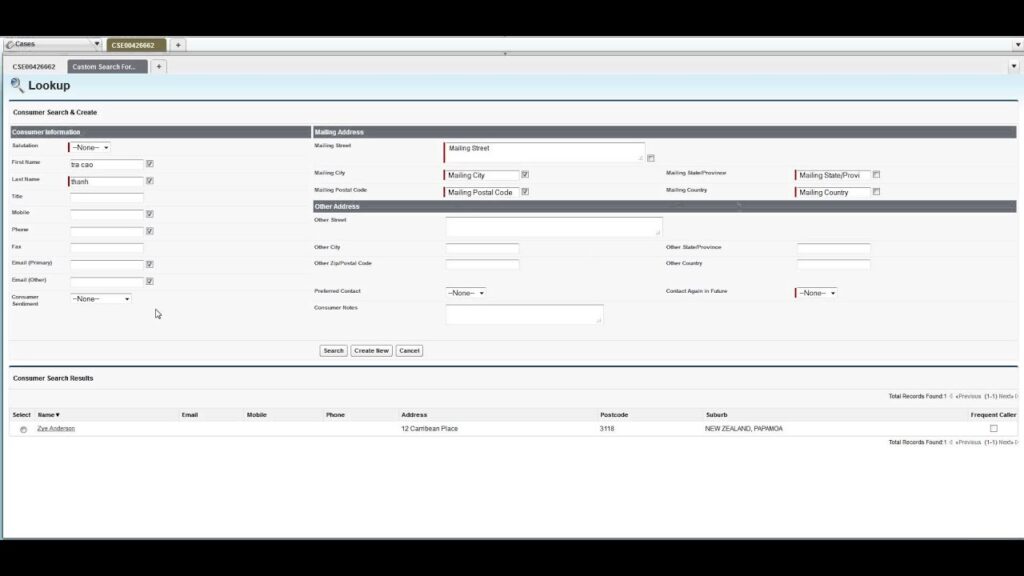
Task: Expand primary tab bar overflow arrow
Action: [1017, 45]
